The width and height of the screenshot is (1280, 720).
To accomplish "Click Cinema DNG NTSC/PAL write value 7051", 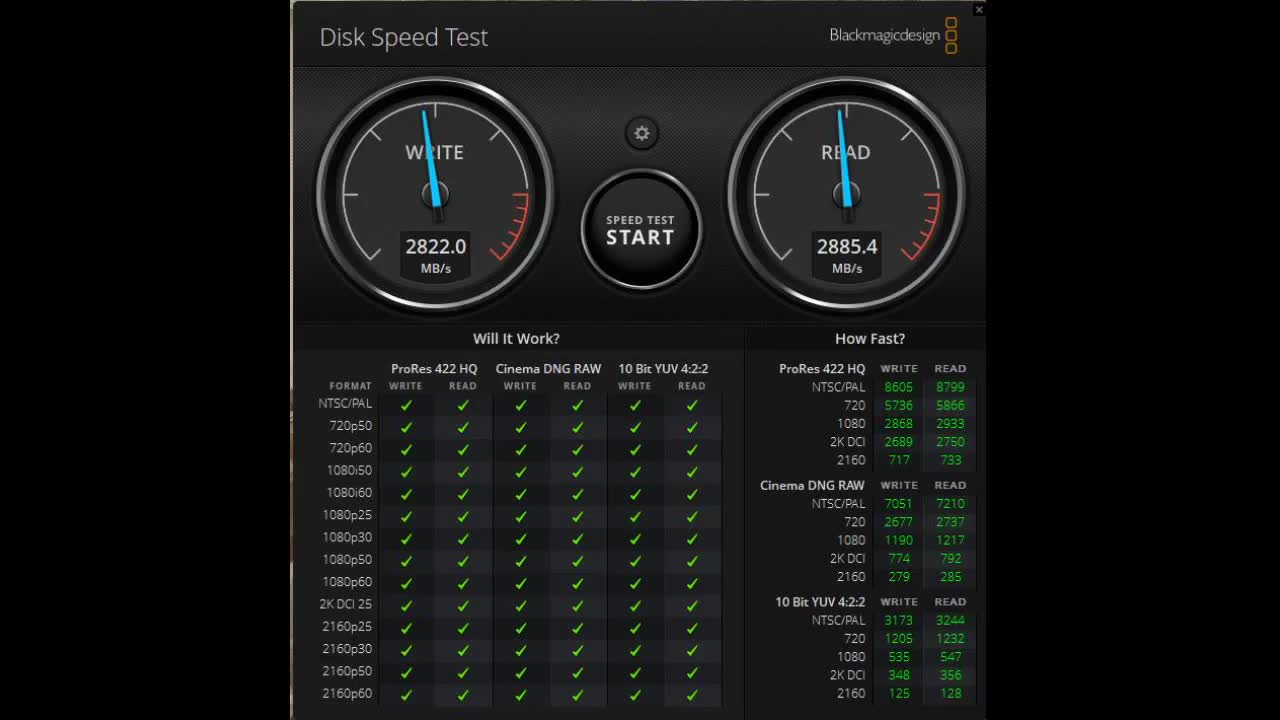I will pos(898,503).
